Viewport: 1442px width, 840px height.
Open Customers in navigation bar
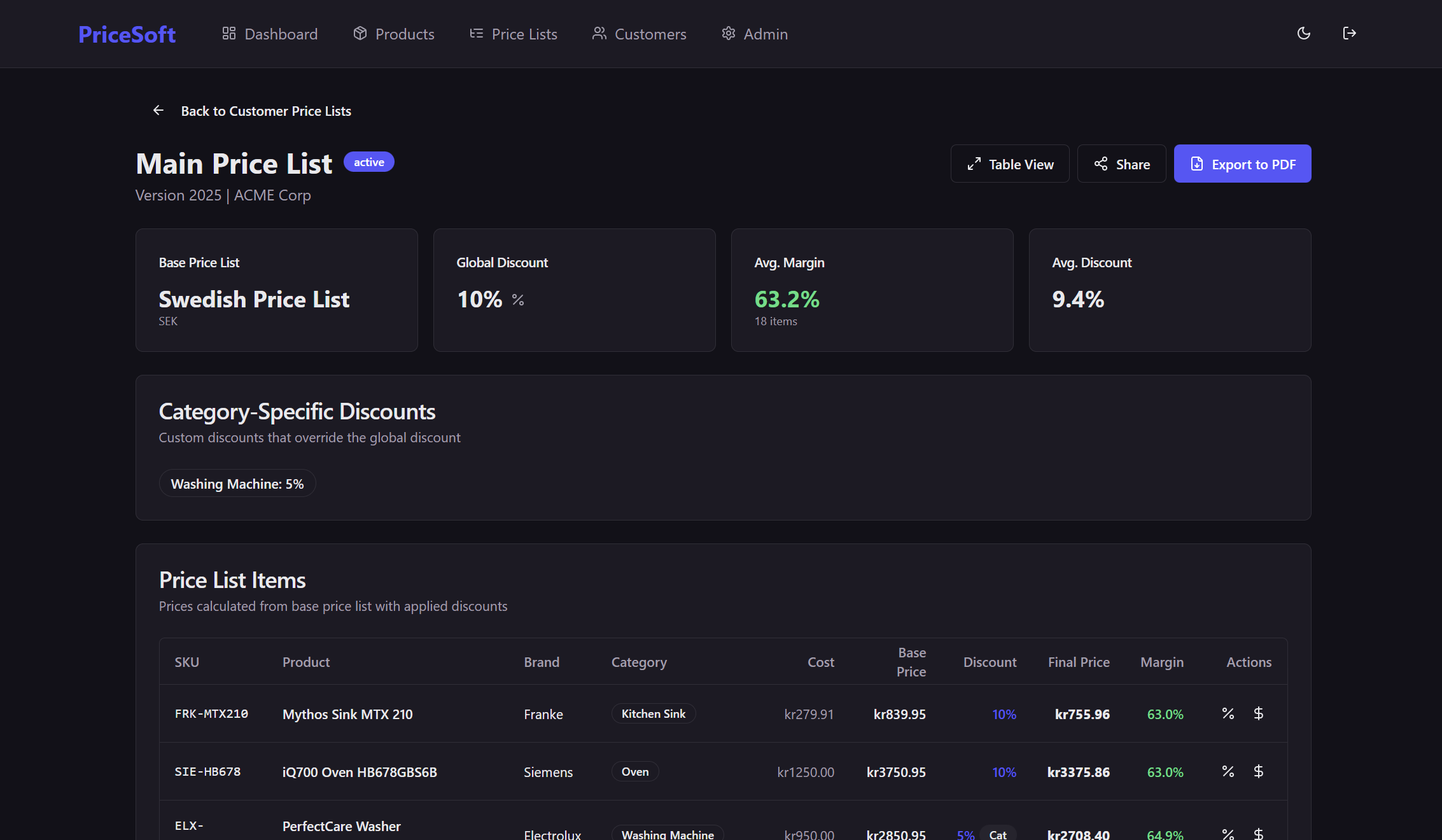point(639,34)
